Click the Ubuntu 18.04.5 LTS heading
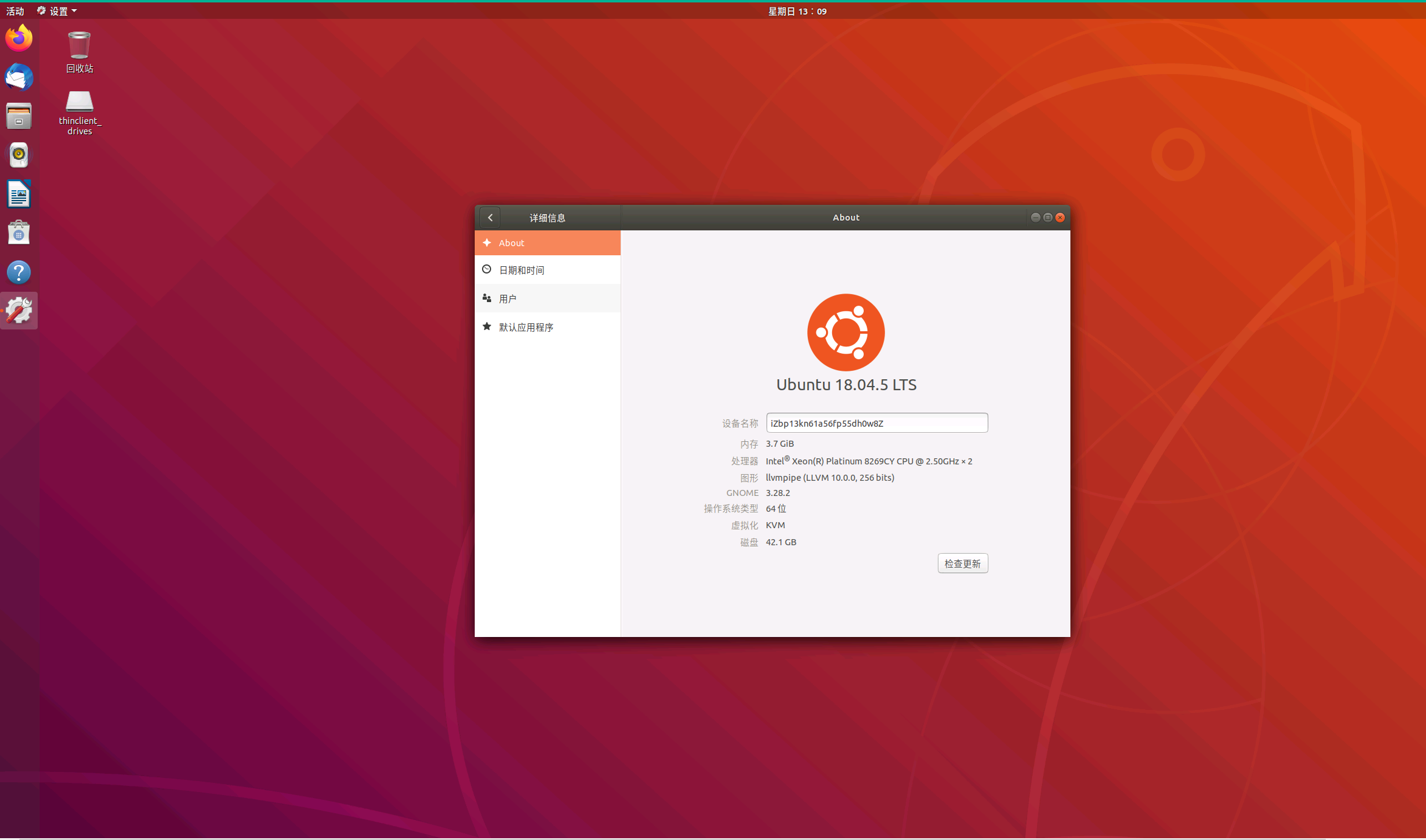Screen dimensions: 1426x840 click(x=846, y=385)
